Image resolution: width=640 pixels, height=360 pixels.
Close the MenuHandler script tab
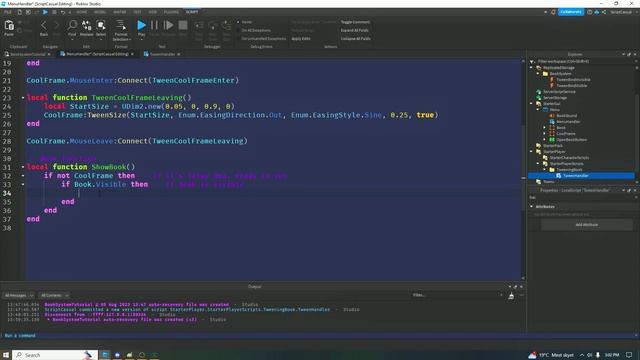click(132, 54)
